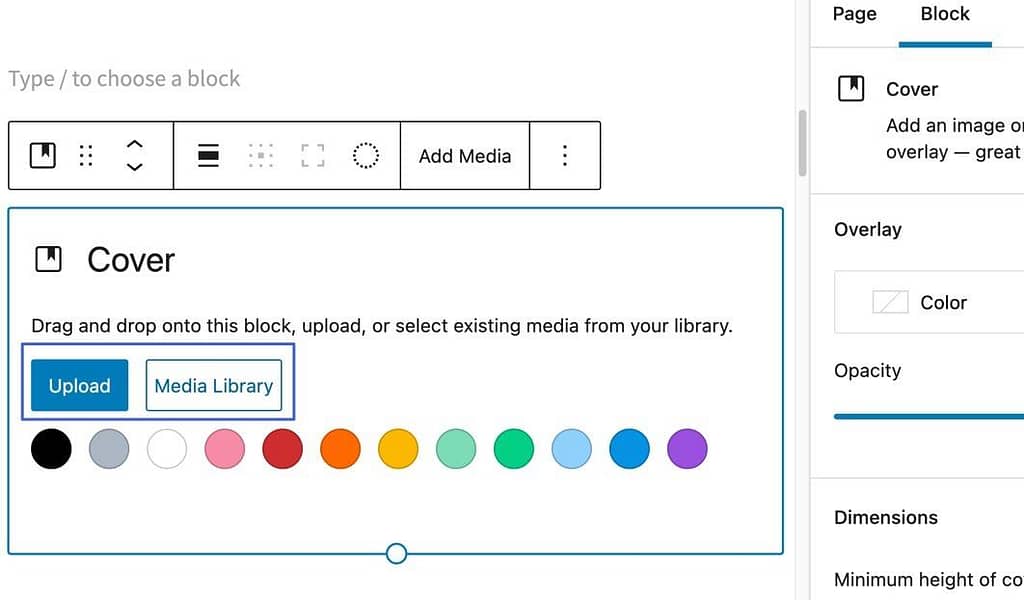The height and width of the screenshot is (600, 1024).
Task: Click the Opacity slider track
Action: click(929, 416)
